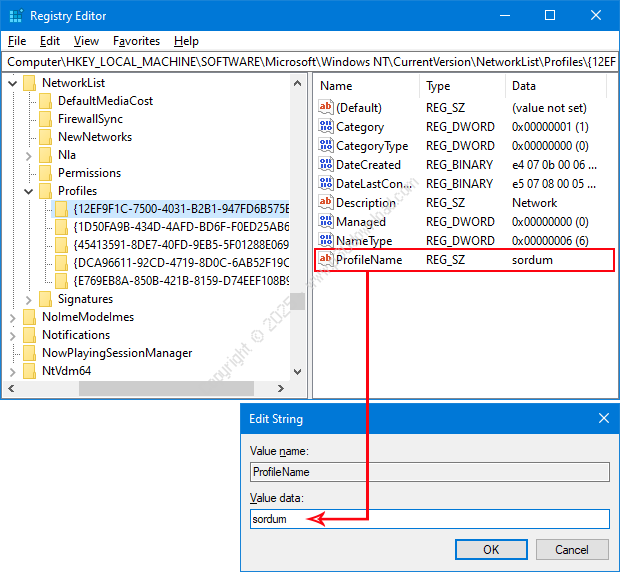Close the Edit String dialog
The width and height of the screenshot is (620, 572).
coord(603,418)
